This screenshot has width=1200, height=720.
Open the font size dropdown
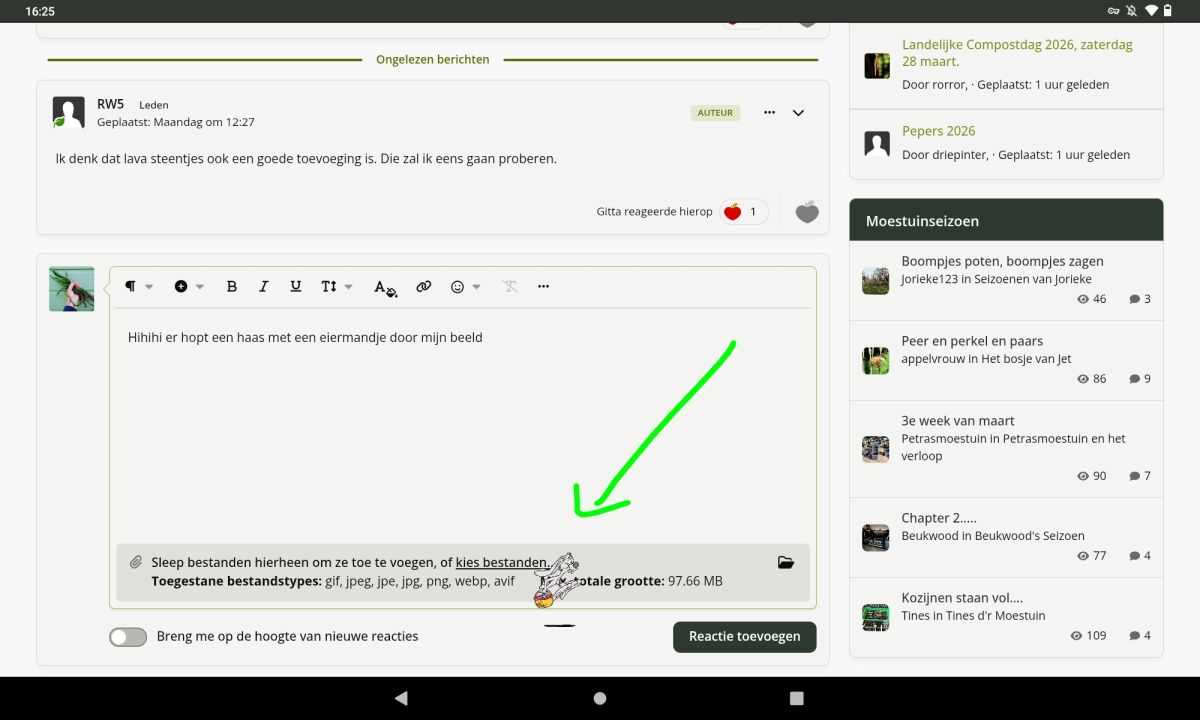pos(336,287)
